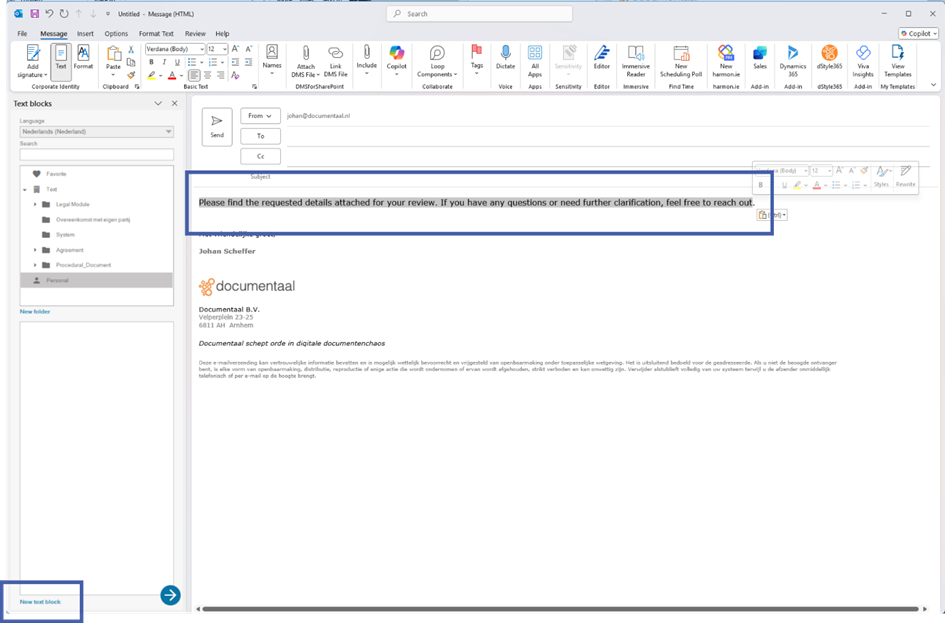Create a New Scheduling Poll

tap(681, 61)
